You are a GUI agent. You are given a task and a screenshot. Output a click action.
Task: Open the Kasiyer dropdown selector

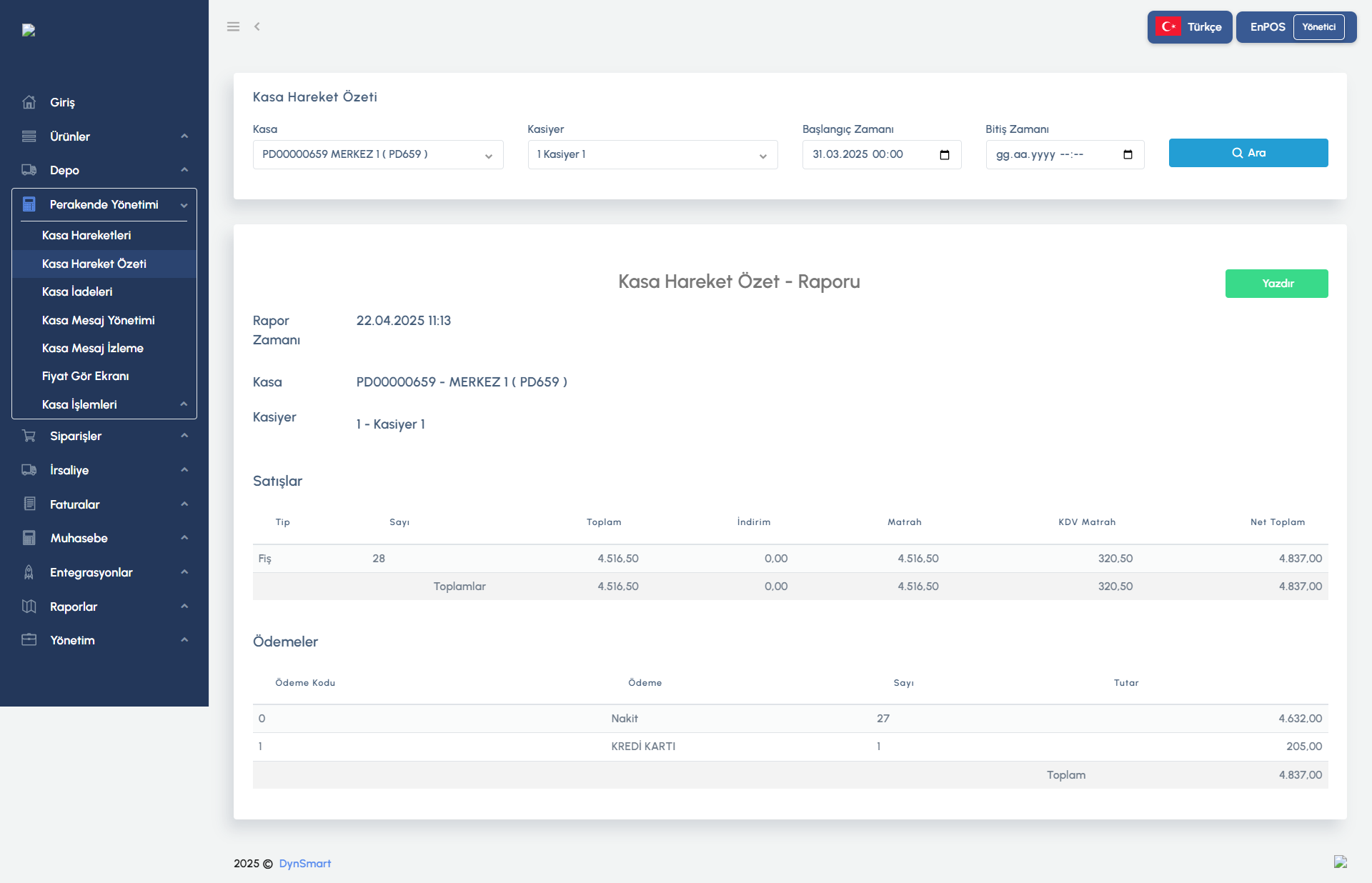coord(652,155)
